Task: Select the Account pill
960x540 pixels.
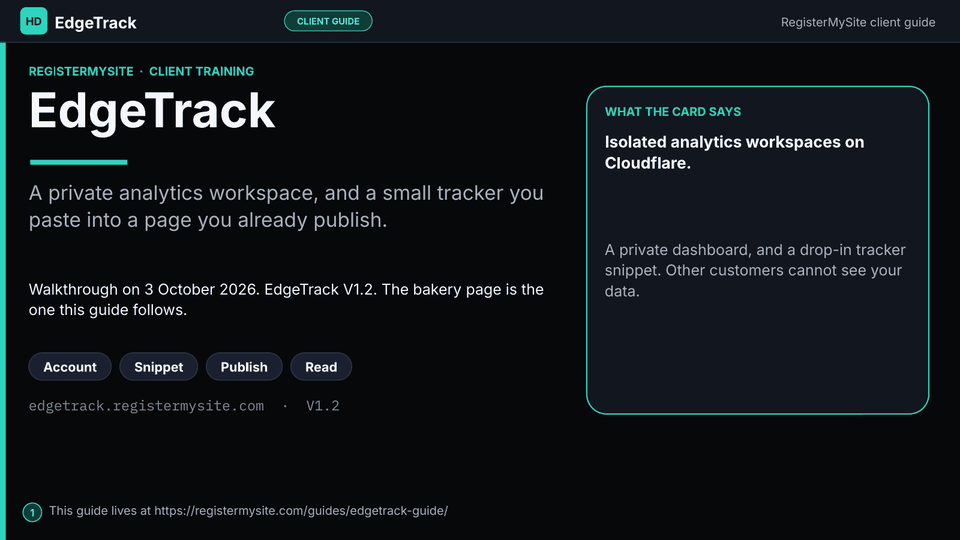Action: (70, 367)
